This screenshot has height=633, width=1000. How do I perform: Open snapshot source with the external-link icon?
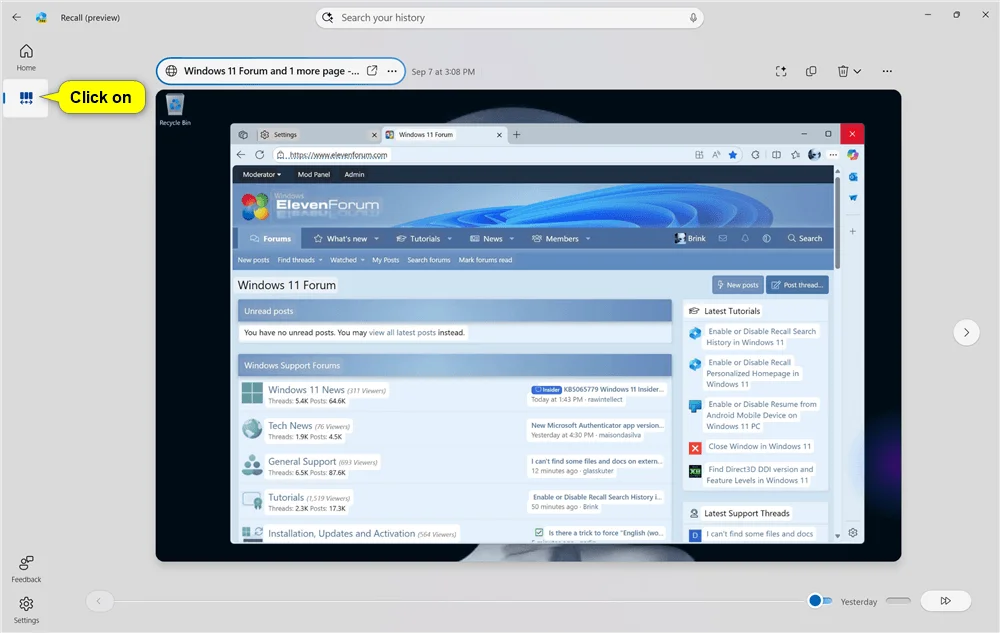pos(372,71)
